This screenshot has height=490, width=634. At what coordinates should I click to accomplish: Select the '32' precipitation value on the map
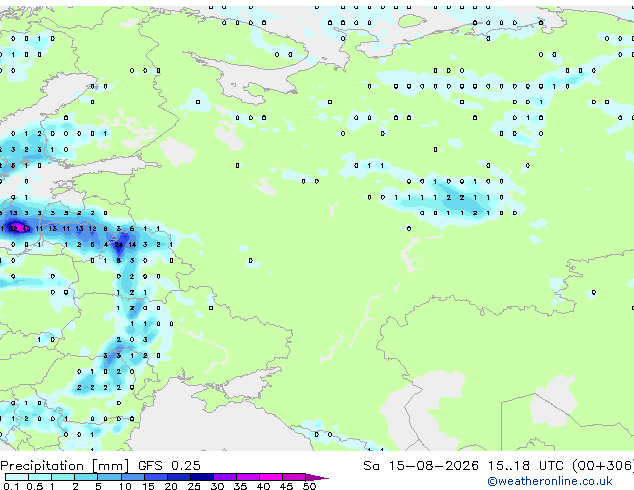(x=13, y=228)
